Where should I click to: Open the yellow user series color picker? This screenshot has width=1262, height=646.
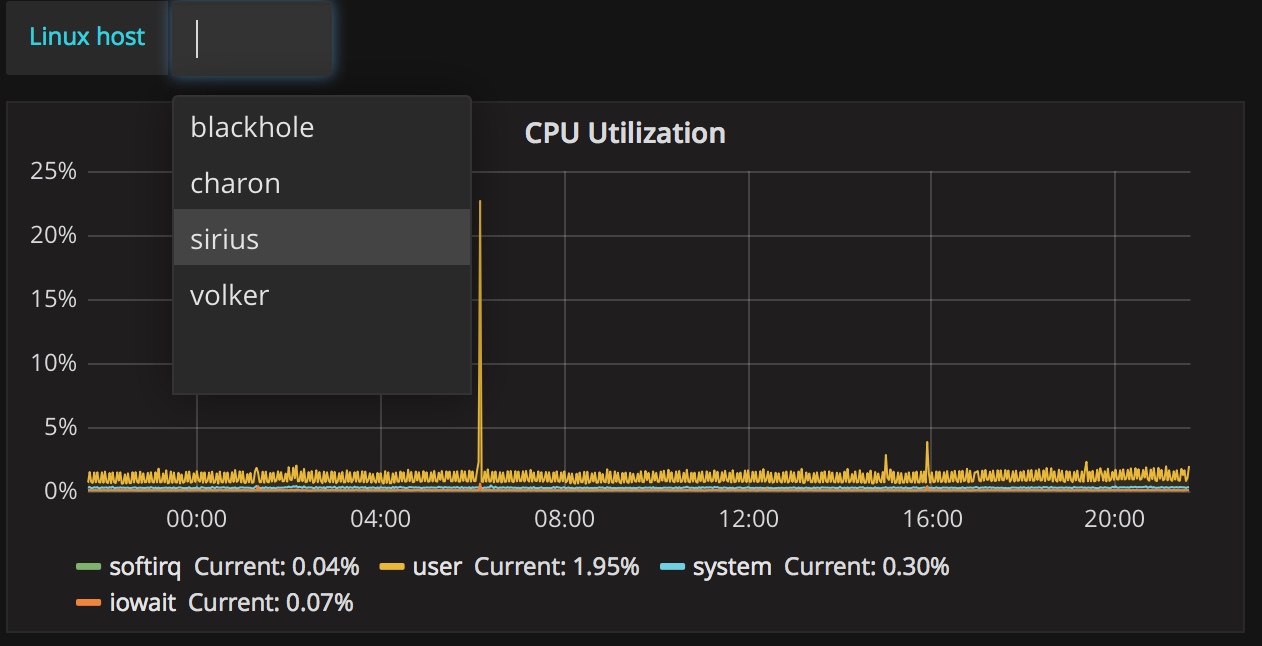click(392, 567)
